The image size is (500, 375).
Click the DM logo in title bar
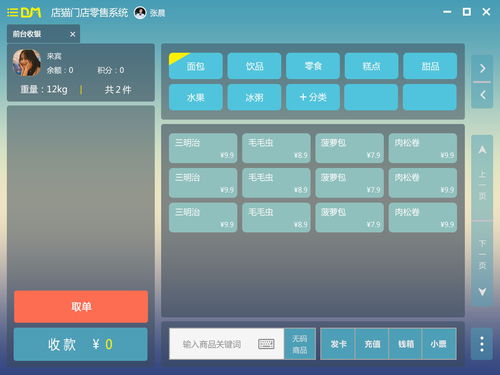coord(31,13)
